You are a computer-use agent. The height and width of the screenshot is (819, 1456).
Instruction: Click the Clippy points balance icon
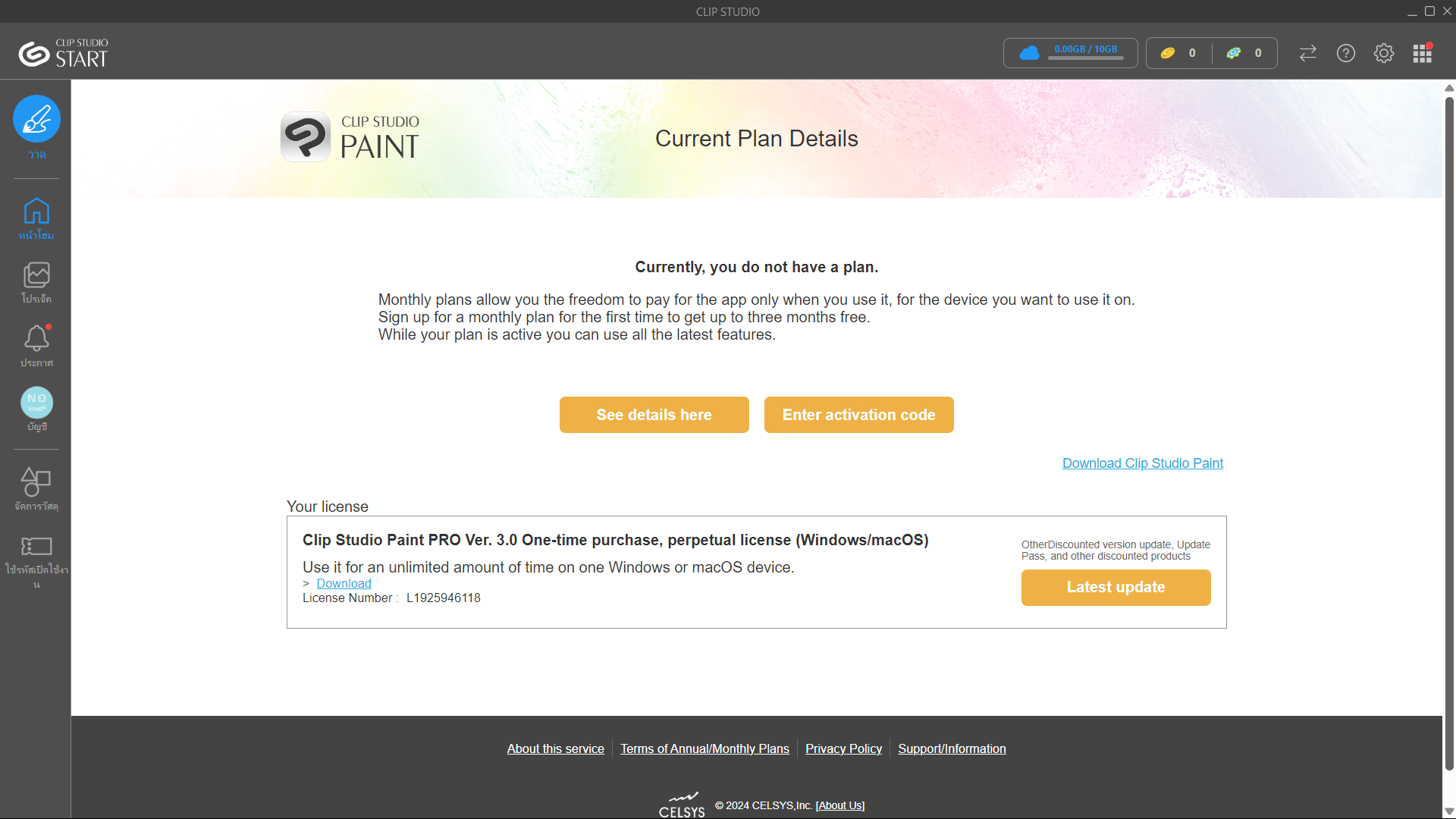[x=1234, y=53]
